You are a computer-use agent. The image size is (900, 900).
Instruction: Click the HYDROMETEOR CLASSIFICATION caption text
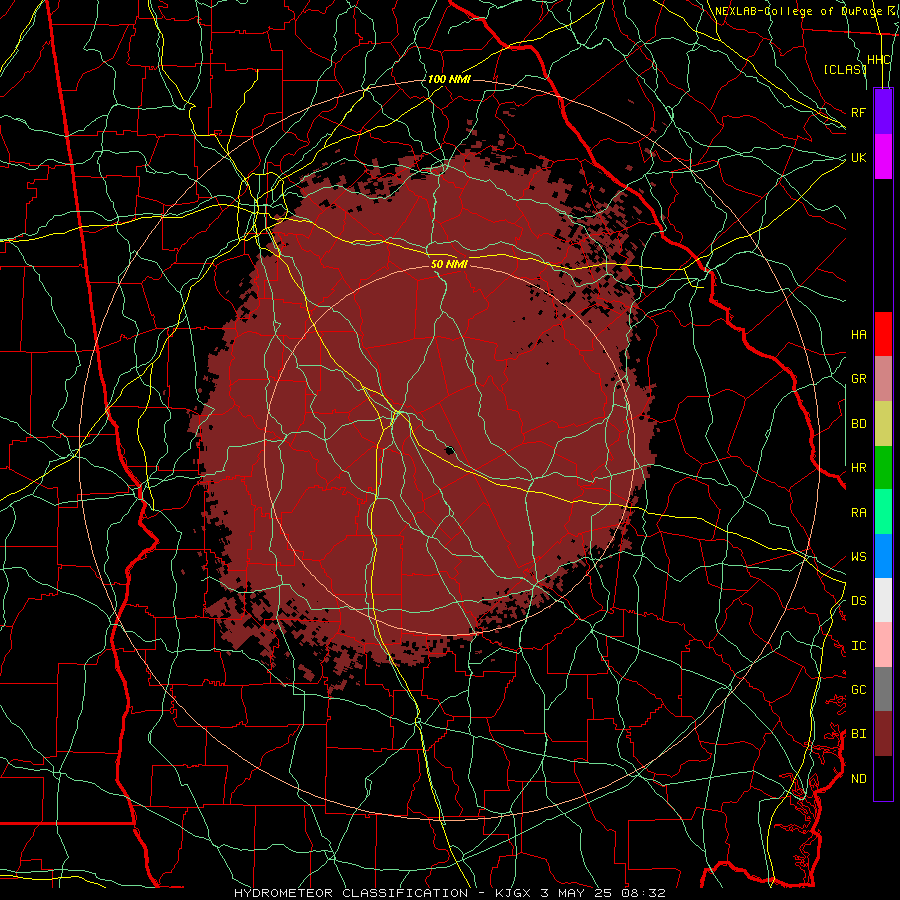351,893
